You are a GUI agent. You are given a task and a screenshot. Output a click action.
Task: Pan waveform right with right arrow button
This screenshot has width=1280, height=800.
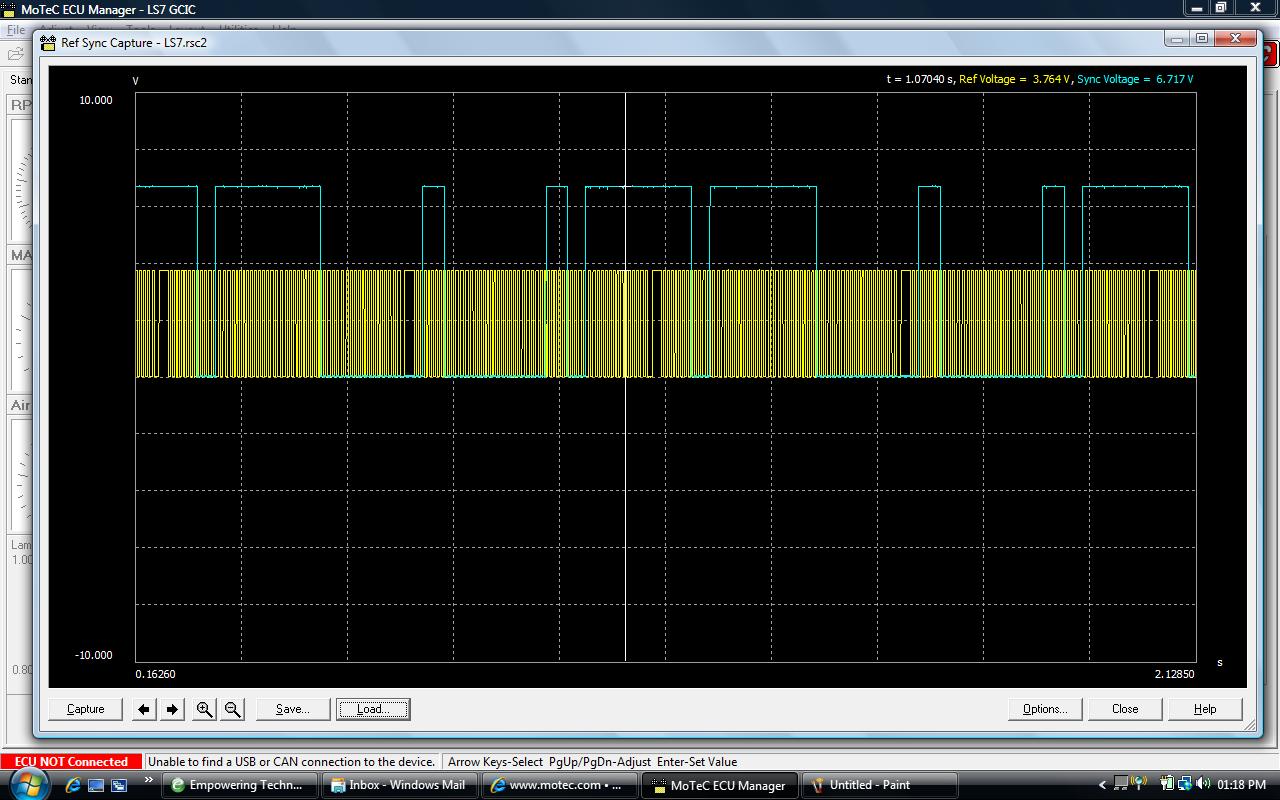tap(172, 709)
